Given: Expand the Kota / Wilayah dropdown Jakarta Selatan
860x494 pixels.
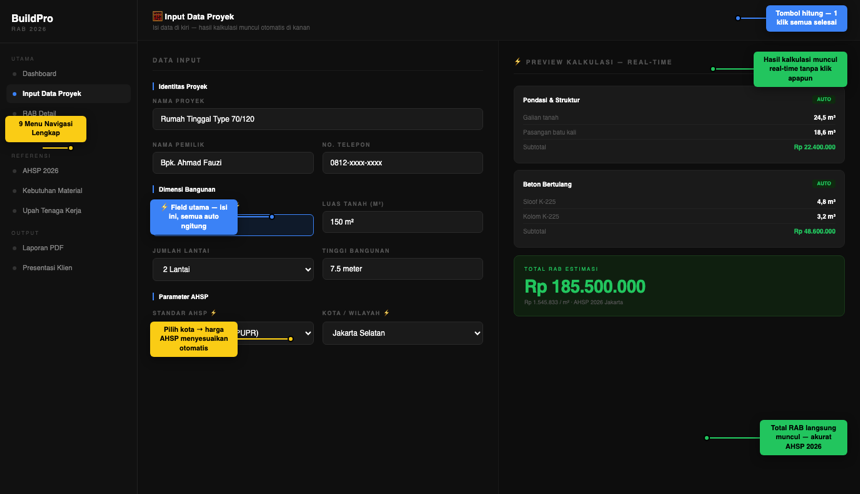Looking at the screenshot, I should pyautogui.click(x=403, y=333).
